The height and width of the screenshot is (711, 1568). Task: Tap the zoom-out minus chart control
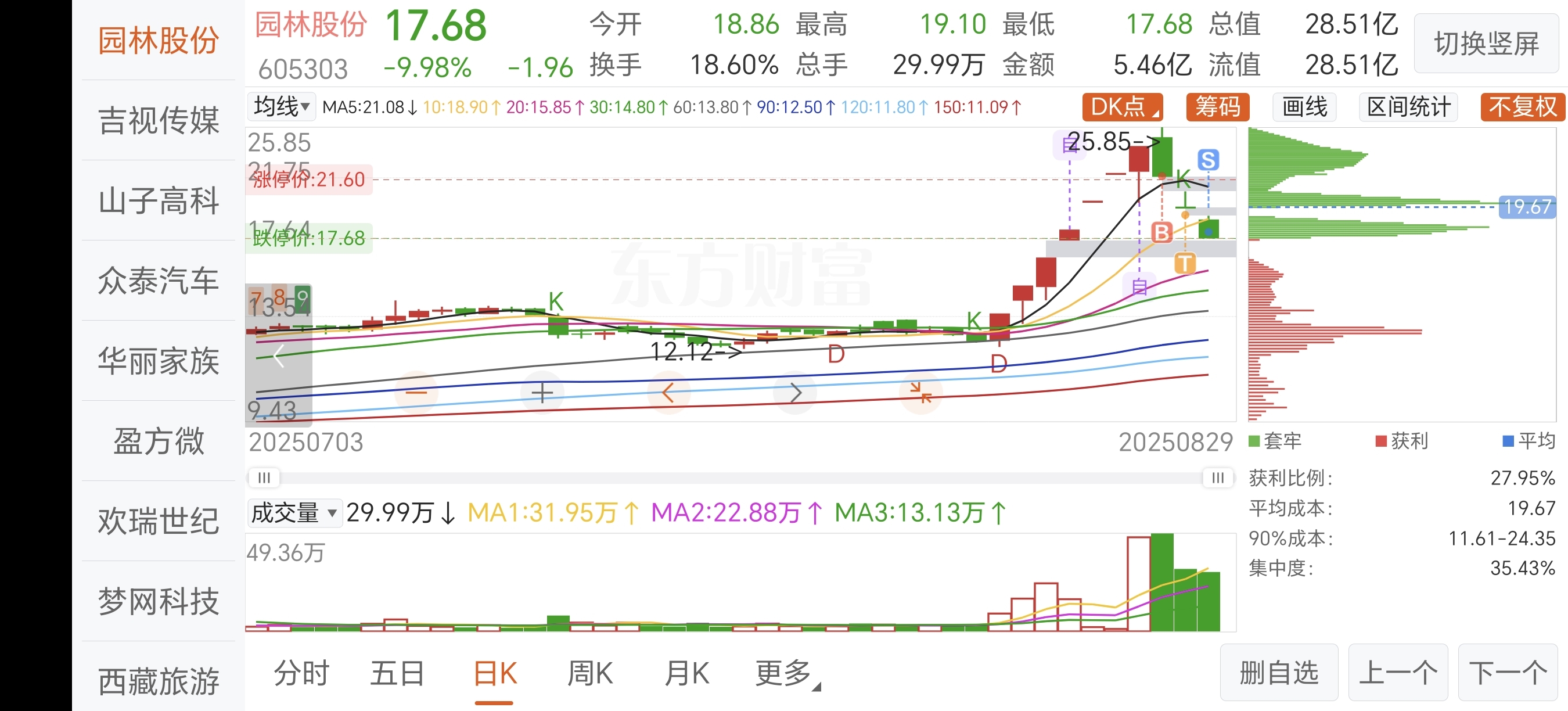tap(416, 393)
